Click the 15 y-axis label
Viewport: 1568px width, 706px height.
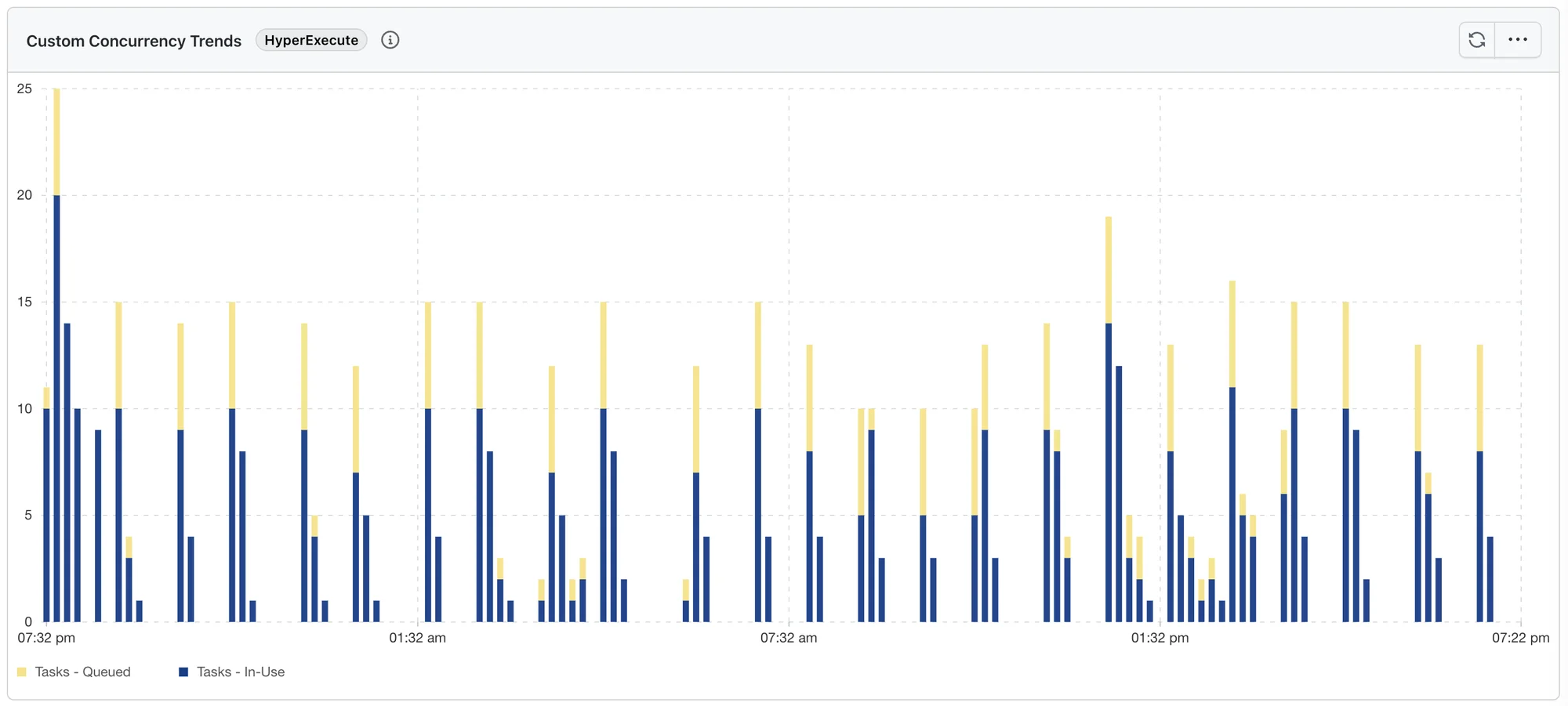(x=24, y=302)
